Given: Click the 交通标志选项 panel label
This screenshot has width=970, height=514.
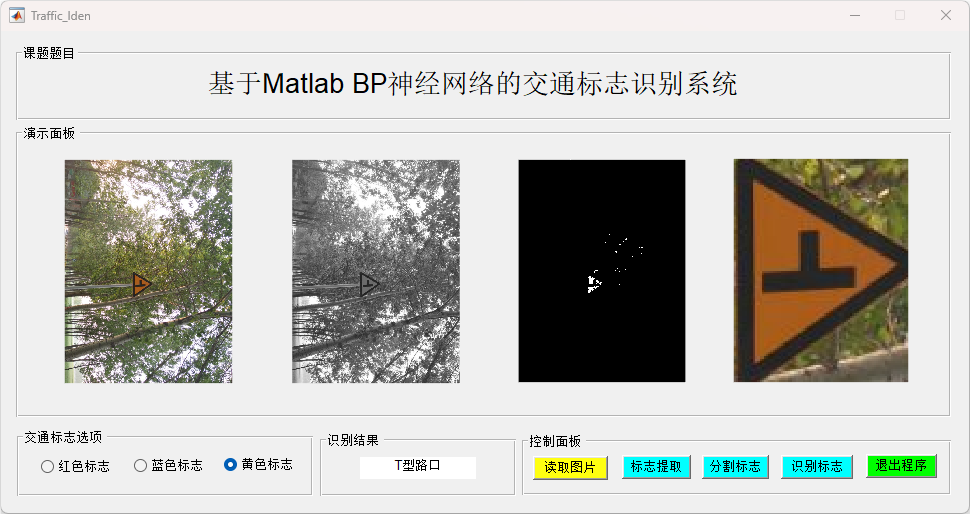Looking at the screenshot, I should (x=63, y=437).
